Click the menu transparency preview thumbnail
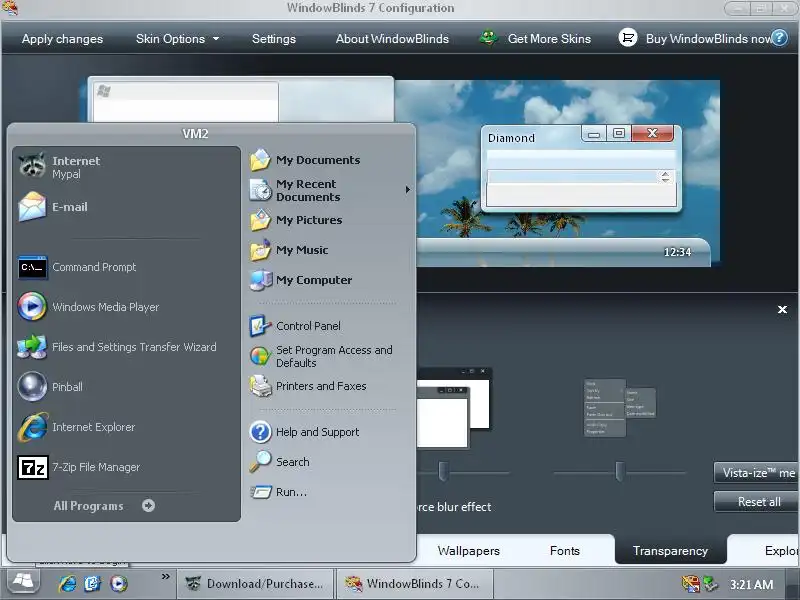The width and height of the screenshot is (800, 600). [619, 407]
